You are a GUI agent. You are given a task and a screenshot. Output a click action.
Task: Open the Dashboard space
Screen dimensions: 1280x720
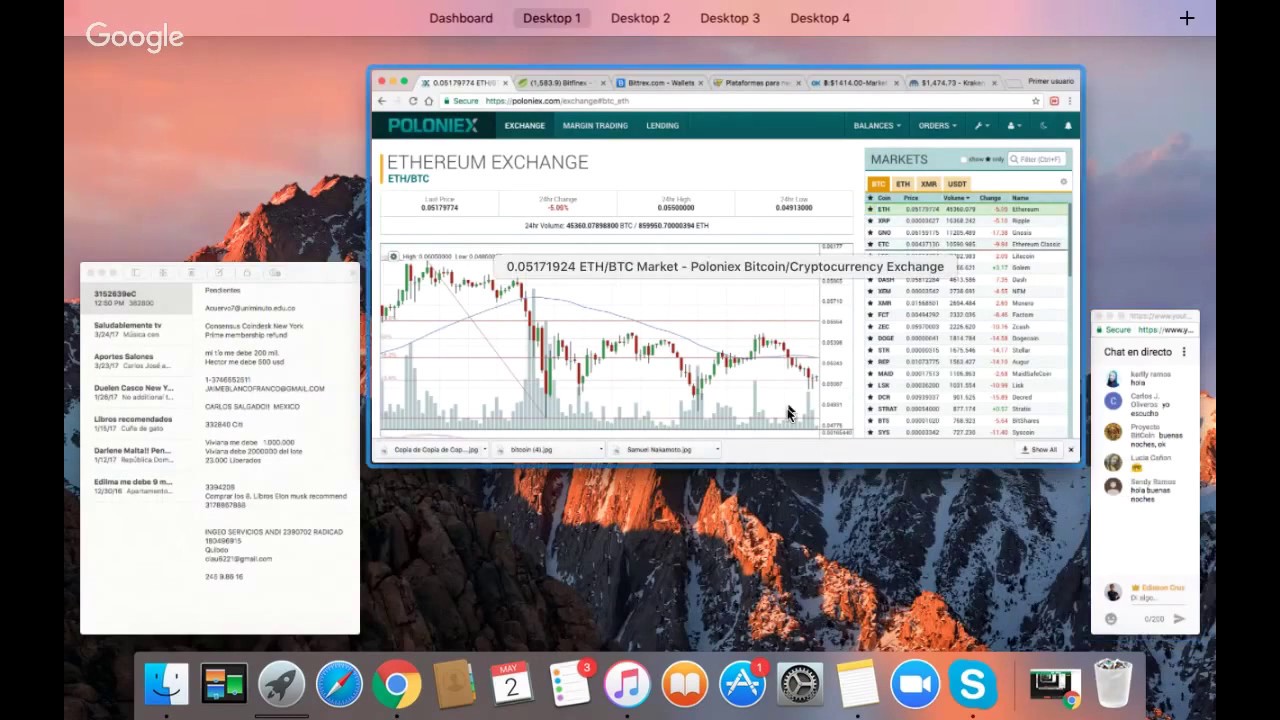461,18
